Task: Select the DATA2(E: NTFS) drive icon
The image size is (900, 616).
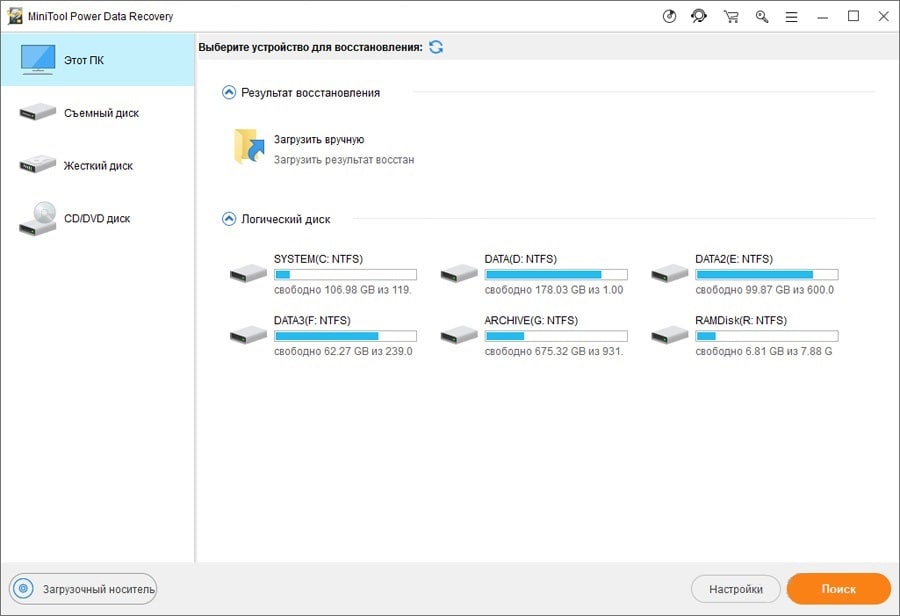Action: 669,273
